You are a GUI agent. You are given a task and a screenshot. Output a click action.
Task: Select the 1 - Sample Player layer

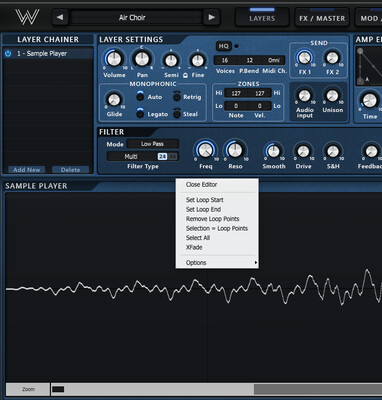click(48, 53)
